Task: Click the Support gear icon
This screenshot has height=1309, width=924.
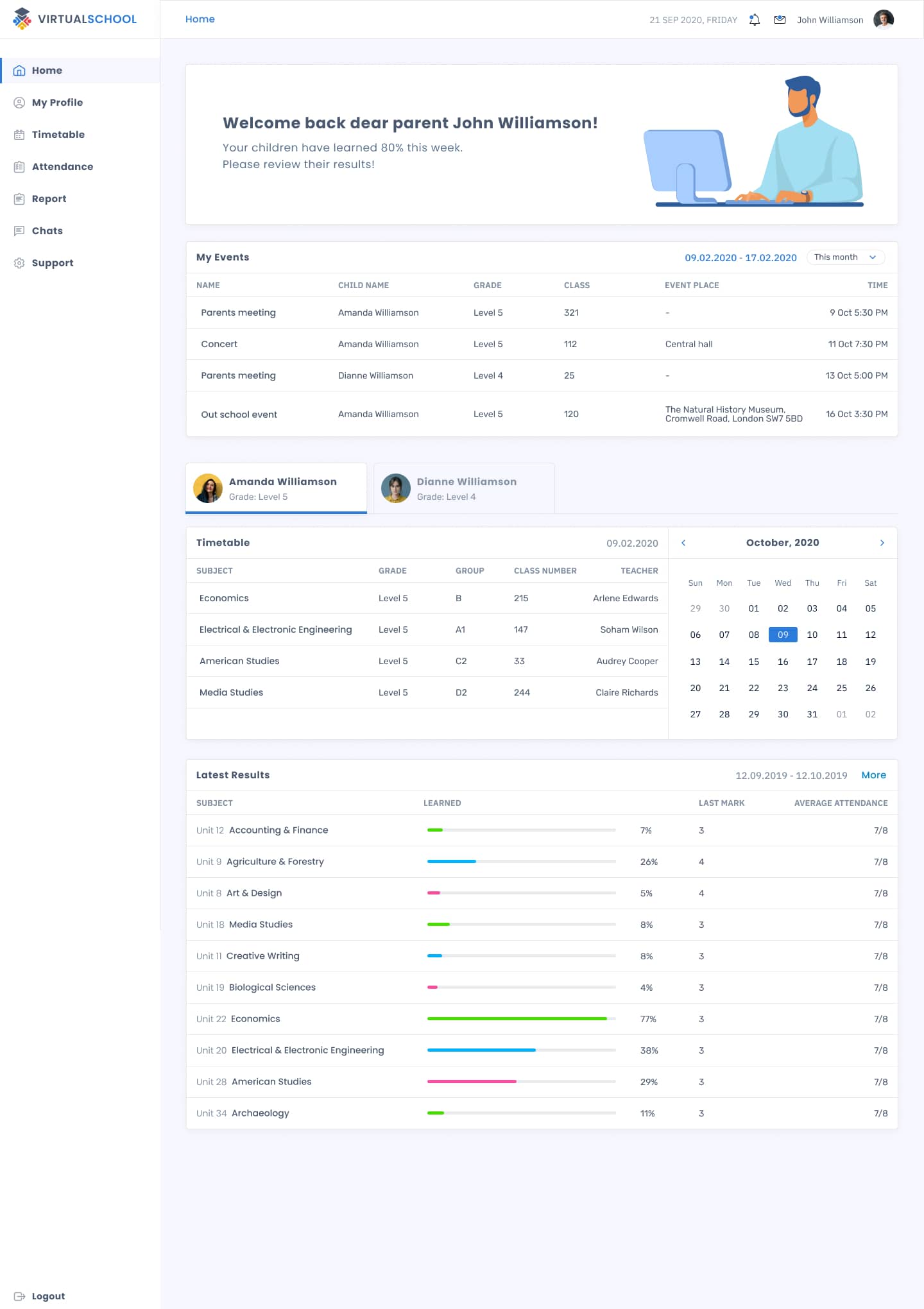Action: point(19,263)
